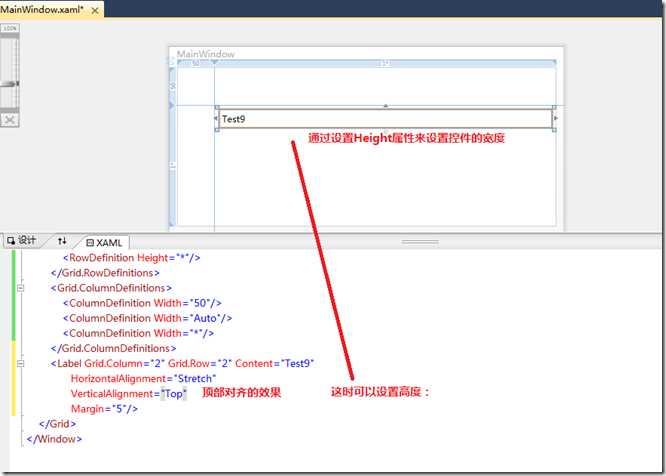666x476 pixels.
Task: Collapse the Label element code block
Action: click(20, 363)
